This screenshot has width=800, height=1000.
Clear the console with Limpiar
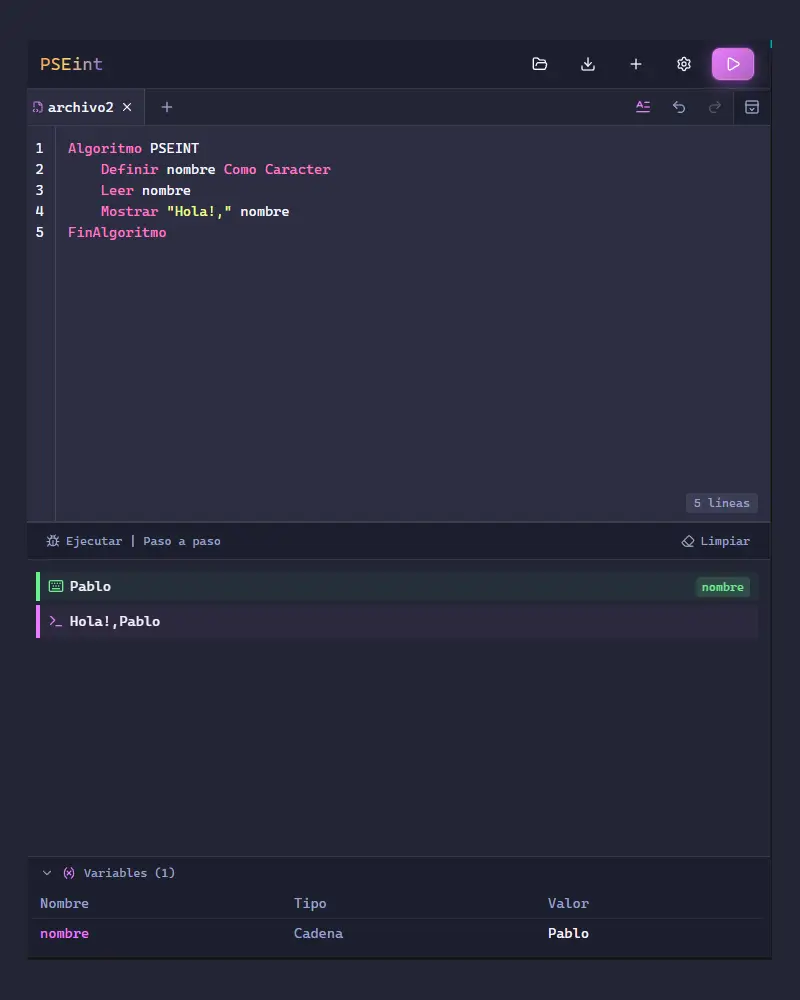point(716,541)
